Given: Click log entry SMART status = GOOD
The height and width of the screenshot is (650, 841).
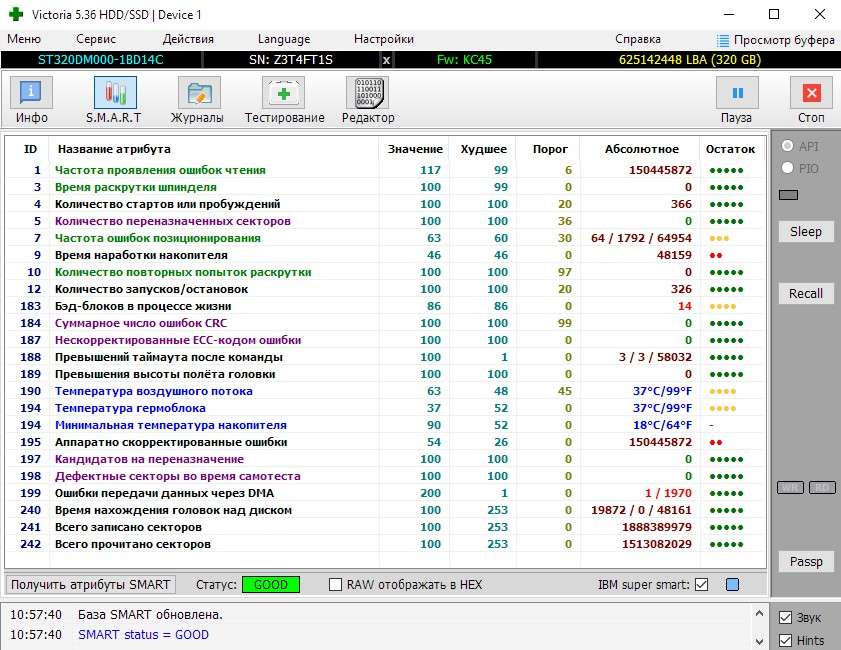Looking at the screenshot, I should tap(143, 634).
